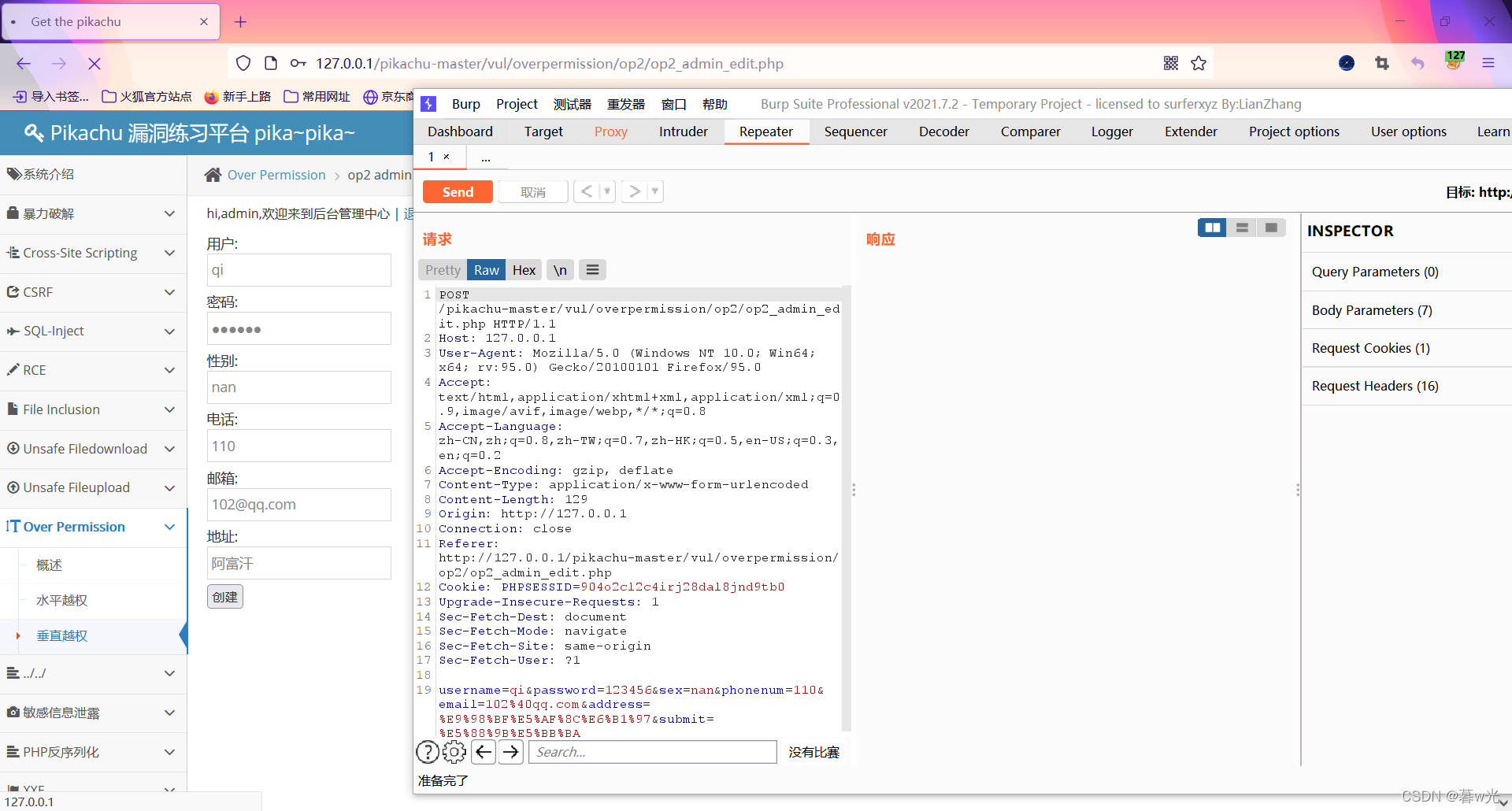Screen dimensions: 1512x811
Task: Select Pretty request view
Action: (443, 270)
